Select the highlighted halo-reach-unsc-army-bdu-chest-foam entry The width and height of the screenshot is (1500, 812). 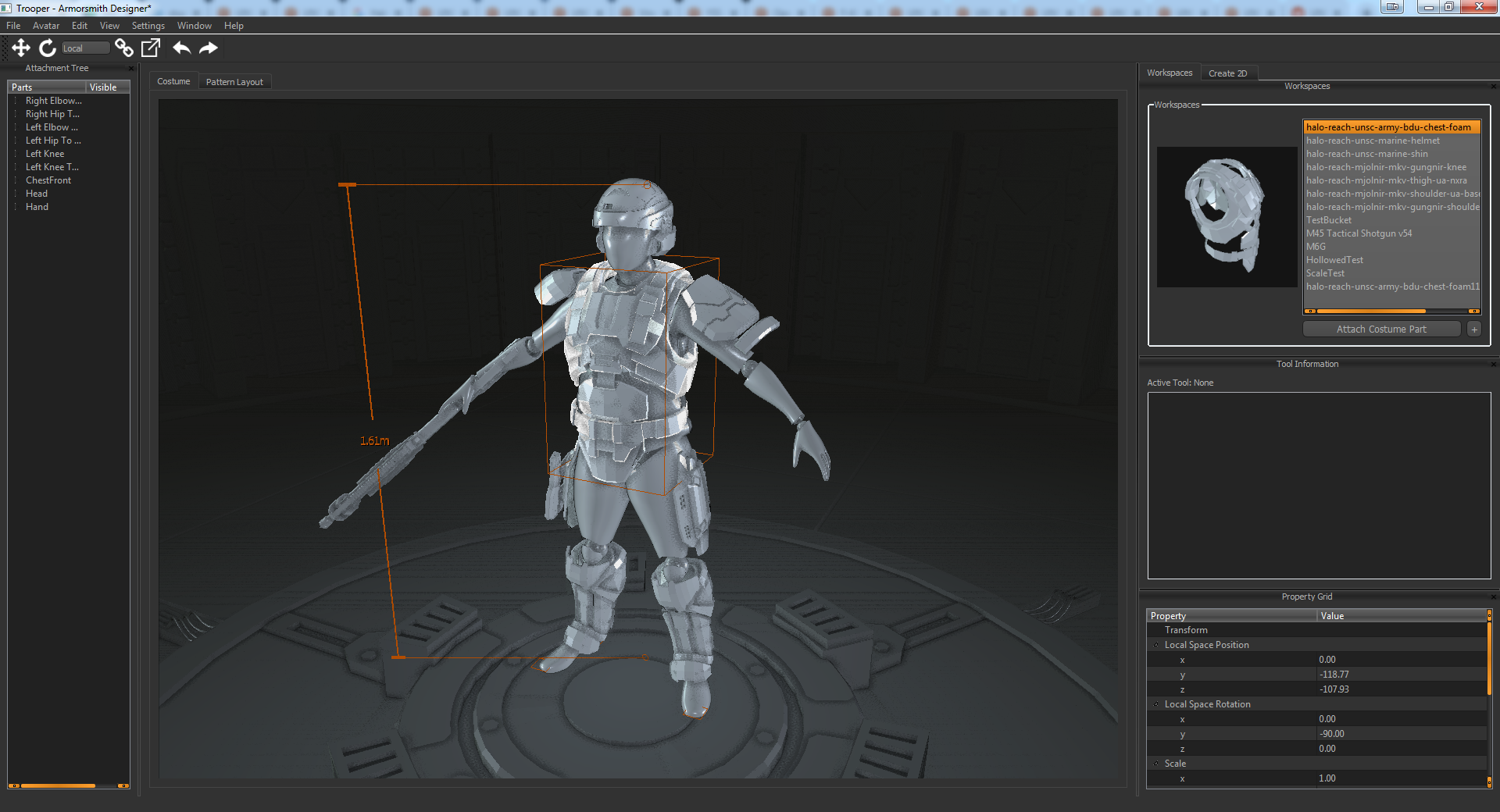point(1392,127)
